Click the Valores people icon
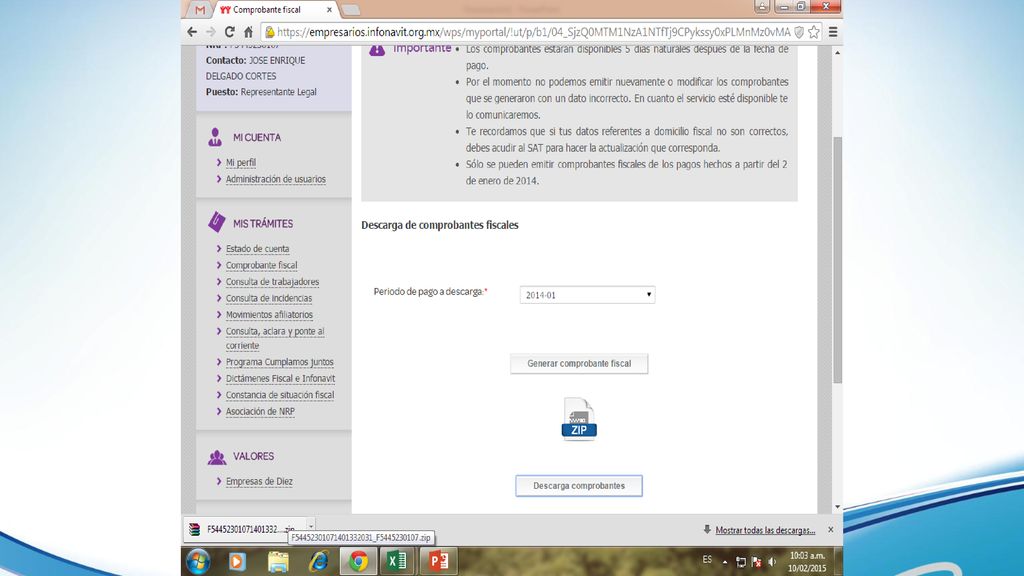Screen dimensions: 1024x576 pos(217,457)
